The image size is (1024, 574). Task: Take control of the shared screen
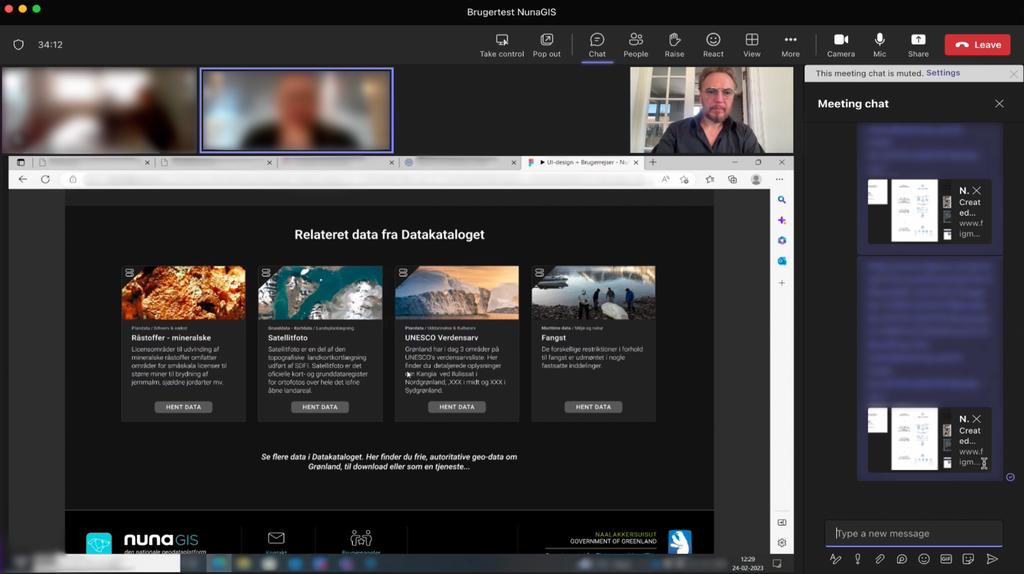(x=501, y=44)
